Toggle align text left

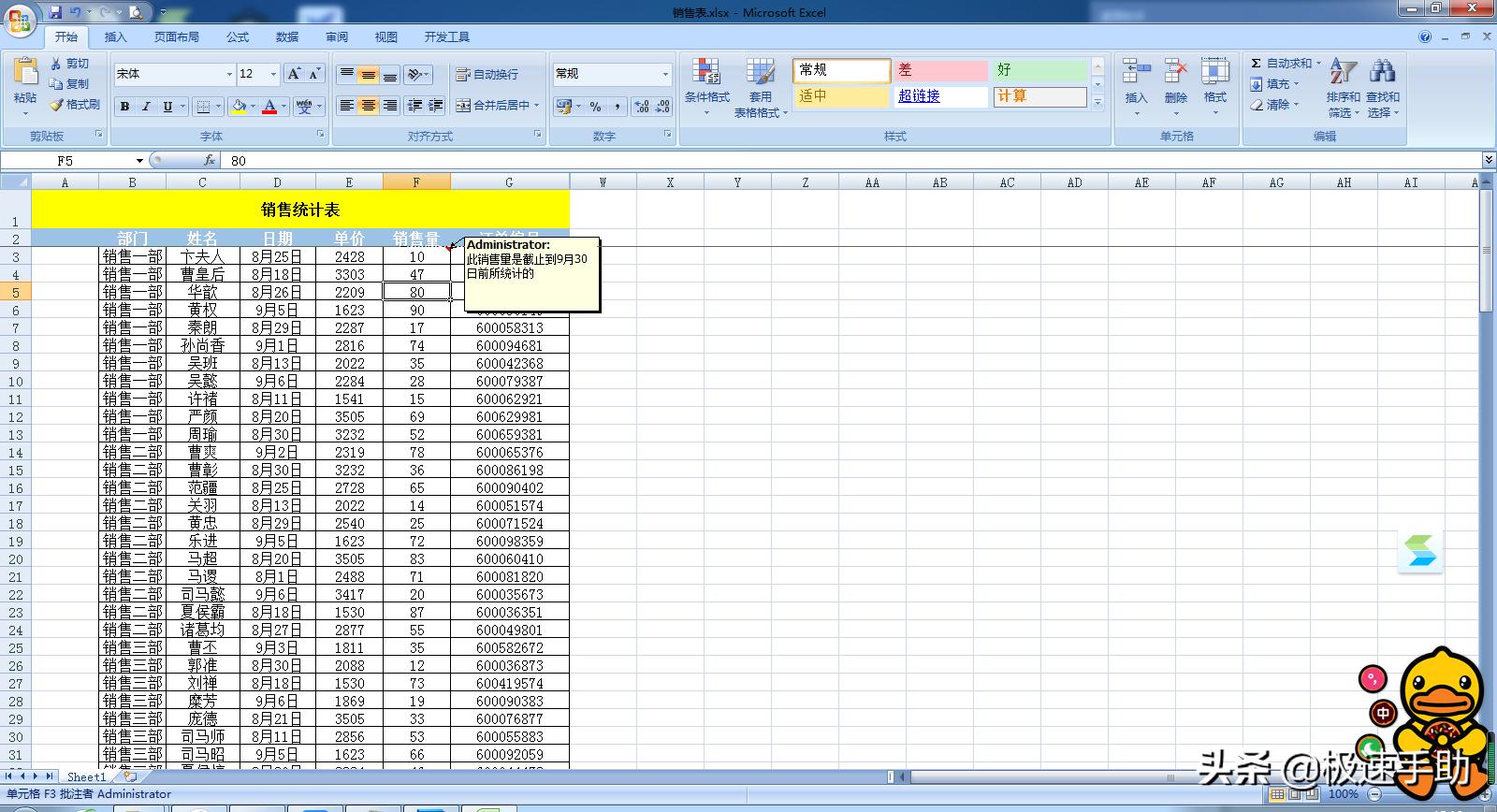347,106
